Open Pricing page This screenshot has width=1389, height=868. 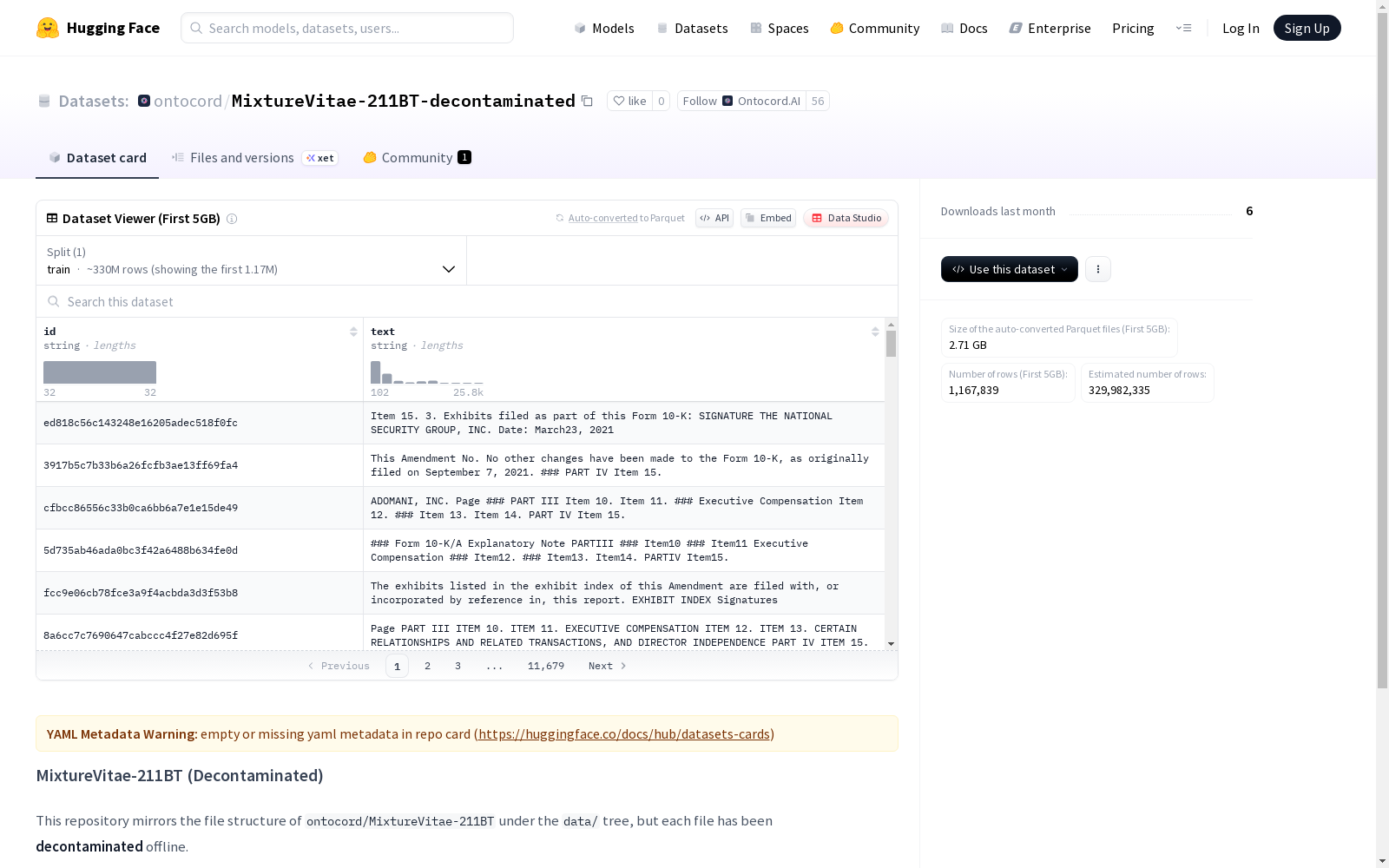[x=1133, y=28]
